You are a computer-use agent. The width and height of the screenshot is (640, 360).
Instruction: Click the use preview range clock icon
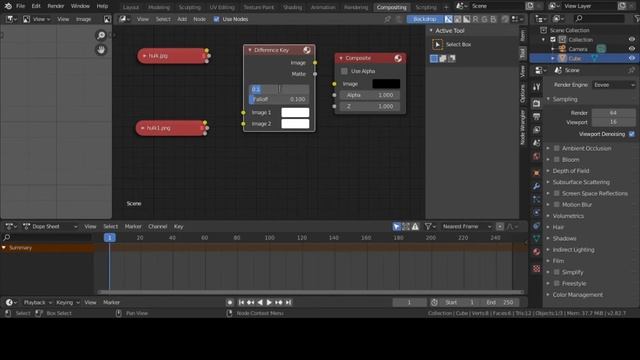point(434,302)
